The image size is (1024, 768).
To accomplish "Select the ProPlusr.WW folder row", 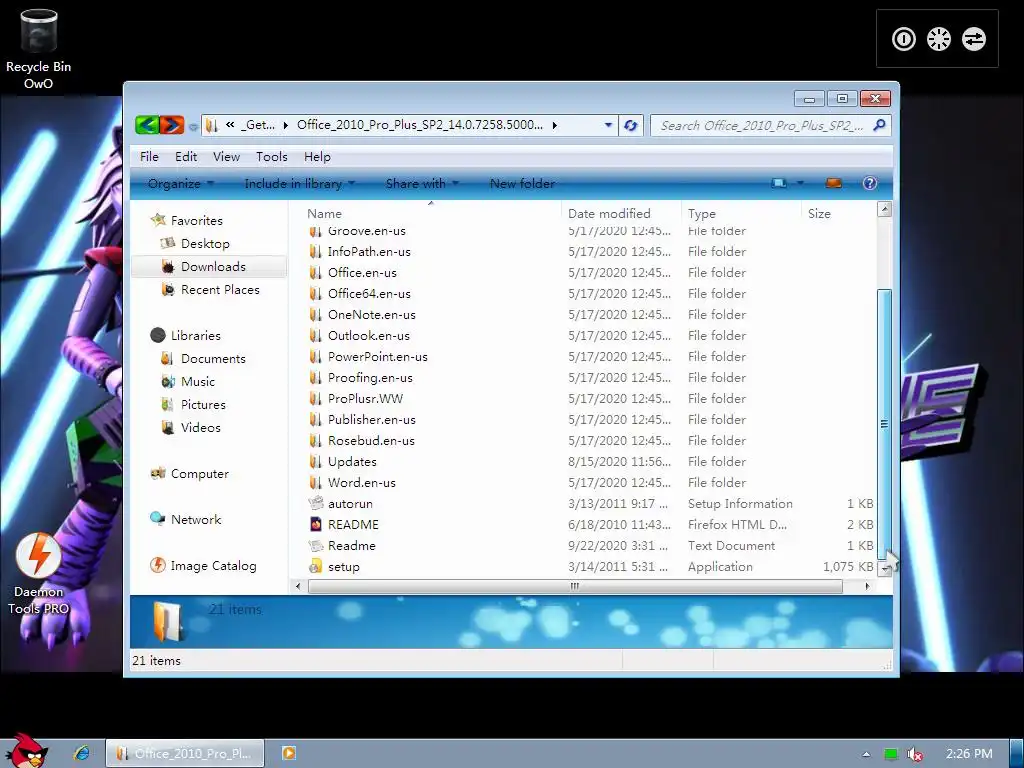I will [590, 398].
